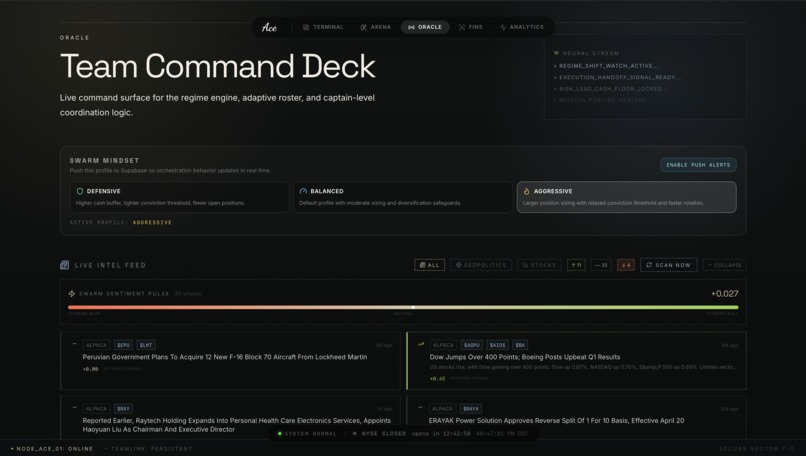Click the $RAY ticker tag
806x456 pixels.
tap(123, 409)
